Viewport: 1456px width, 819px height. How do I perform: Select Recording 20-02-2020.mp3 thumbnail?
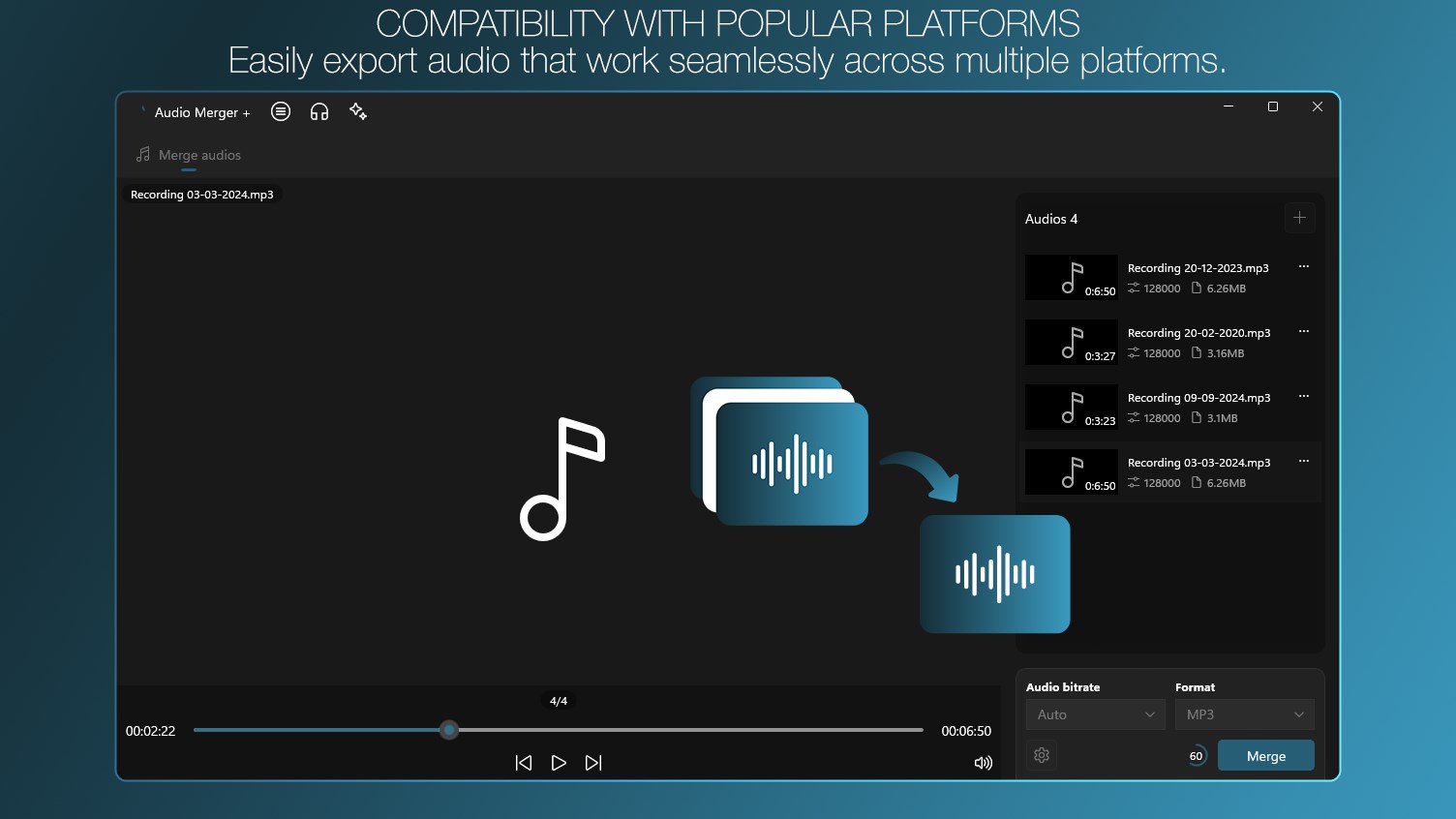(1072, 343)
